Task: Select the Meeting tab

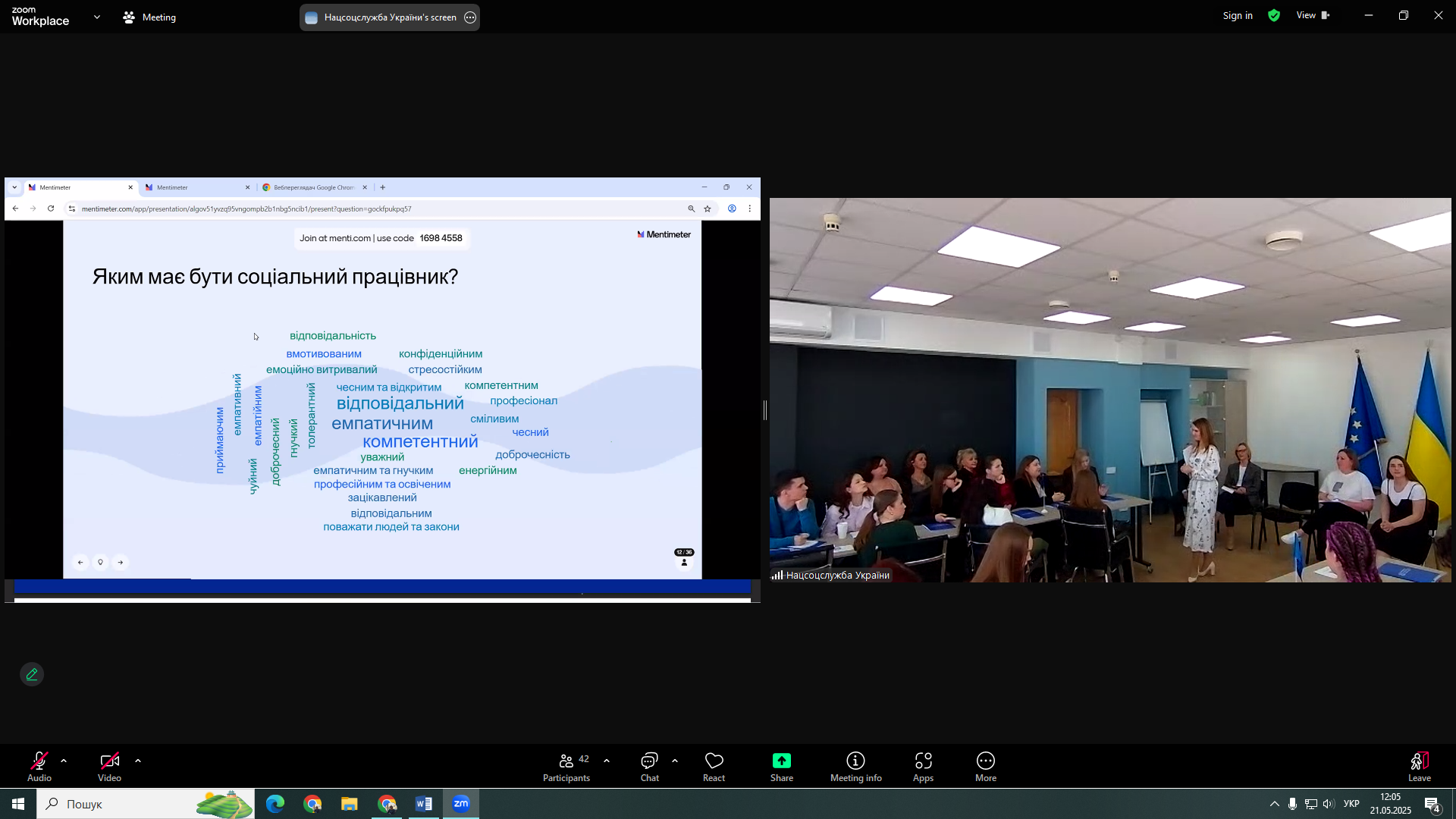Action: 150,17
